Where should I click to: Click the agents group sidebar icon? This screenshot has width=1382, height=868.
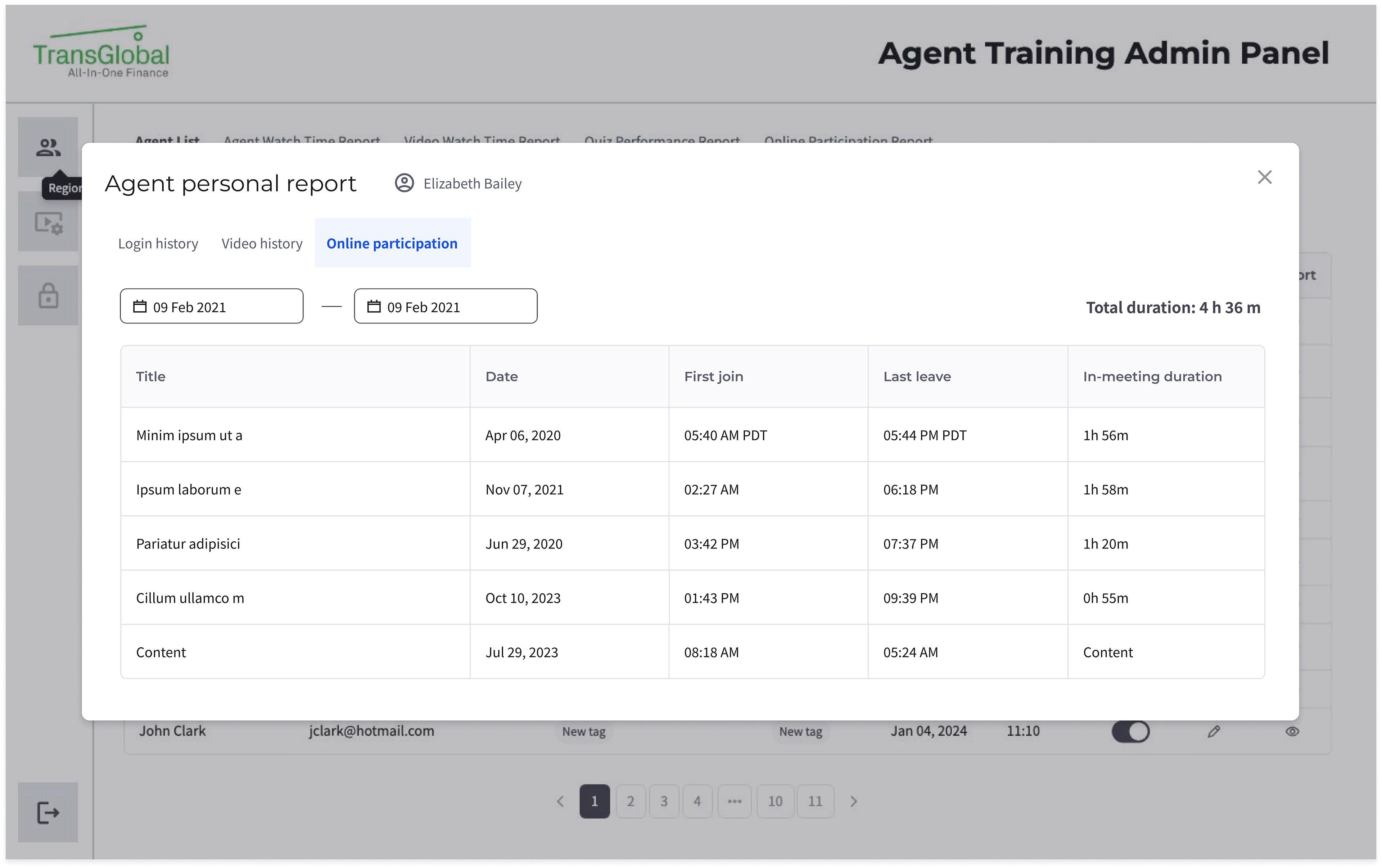click(x=48, y=148)
